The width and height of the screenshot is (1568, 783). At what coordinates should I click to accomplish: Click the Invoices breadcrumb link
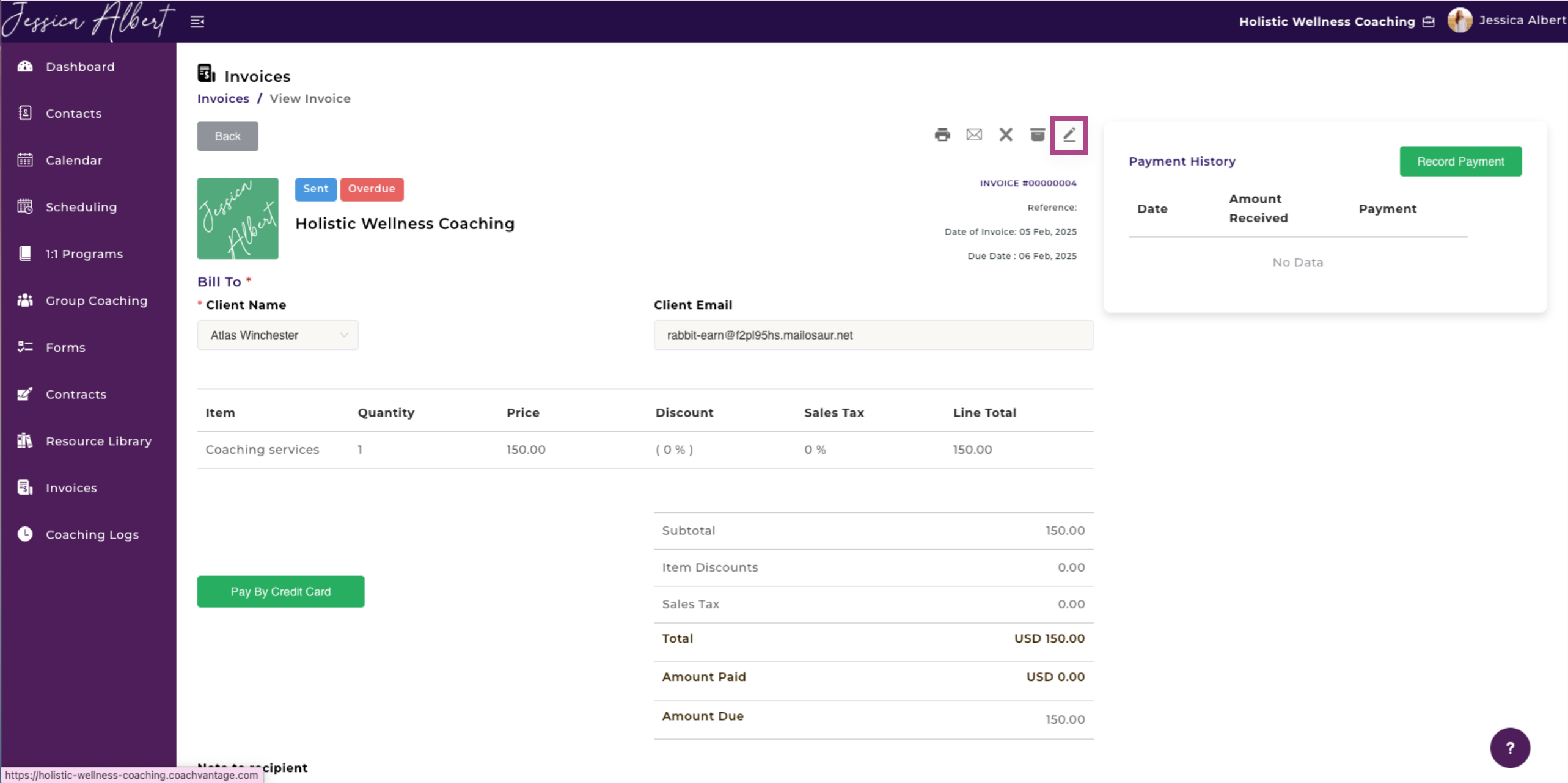(223, 98)
